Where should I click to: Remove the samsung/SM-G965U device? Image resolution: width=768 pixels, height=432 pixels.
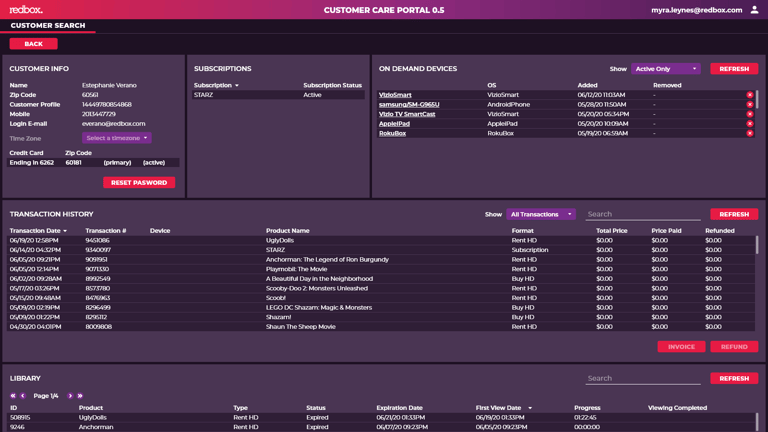click(749, 104)
